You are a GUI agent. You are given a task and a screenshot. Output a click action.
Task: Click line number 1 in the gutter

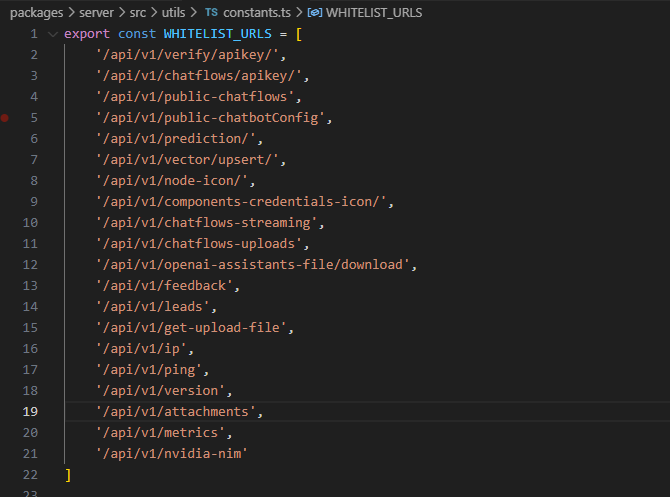point(34,34)
